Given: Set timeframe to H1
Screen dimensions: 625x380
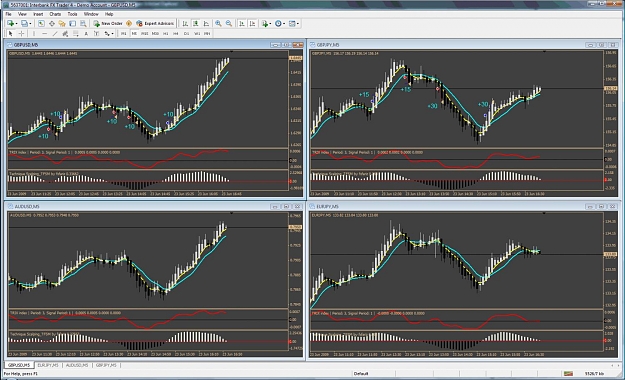Looking at the screenshot, I should pos(165,34).
